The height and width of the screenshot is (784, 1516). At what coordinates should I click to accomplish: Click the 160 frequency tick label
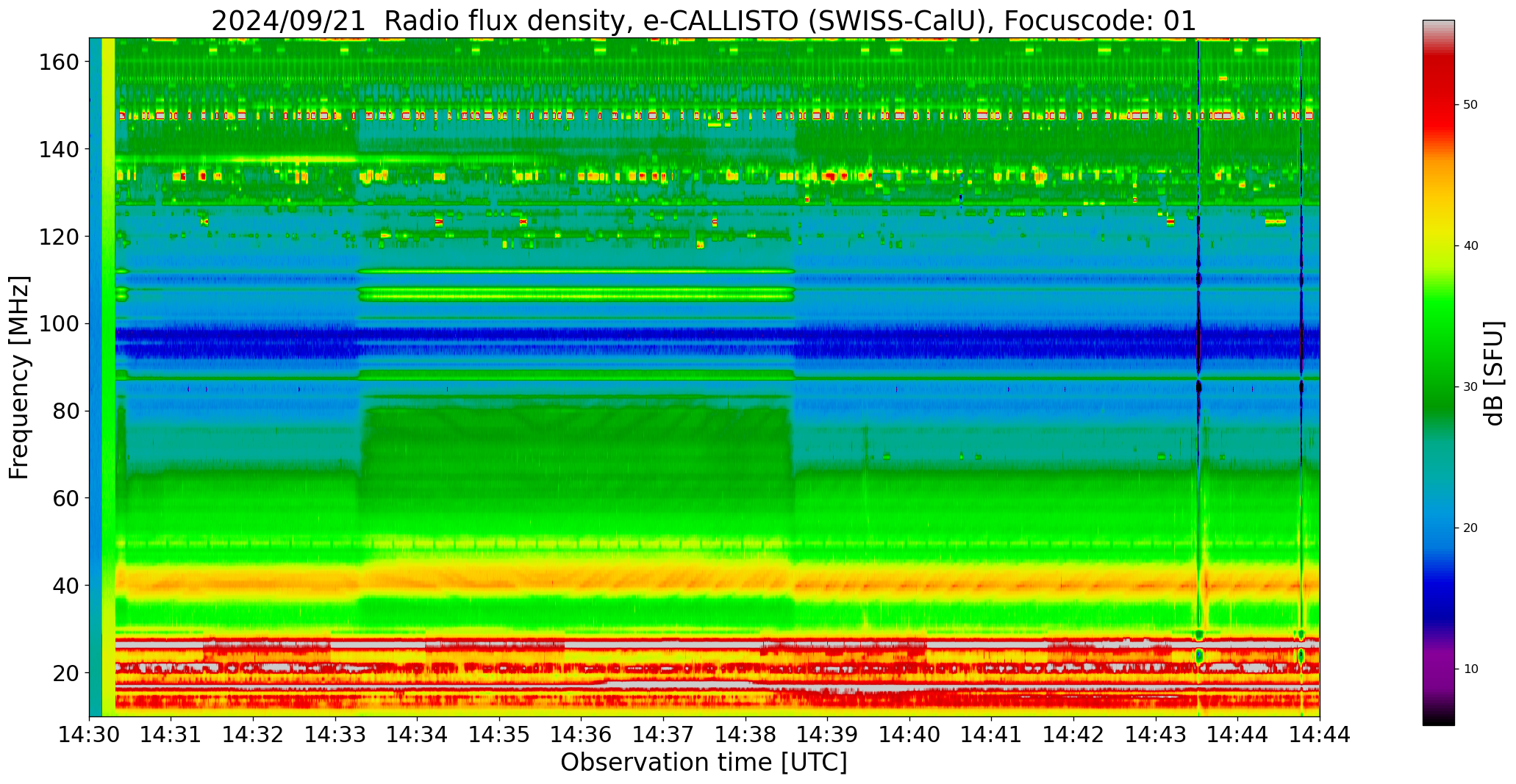click(x=58, y=62)
